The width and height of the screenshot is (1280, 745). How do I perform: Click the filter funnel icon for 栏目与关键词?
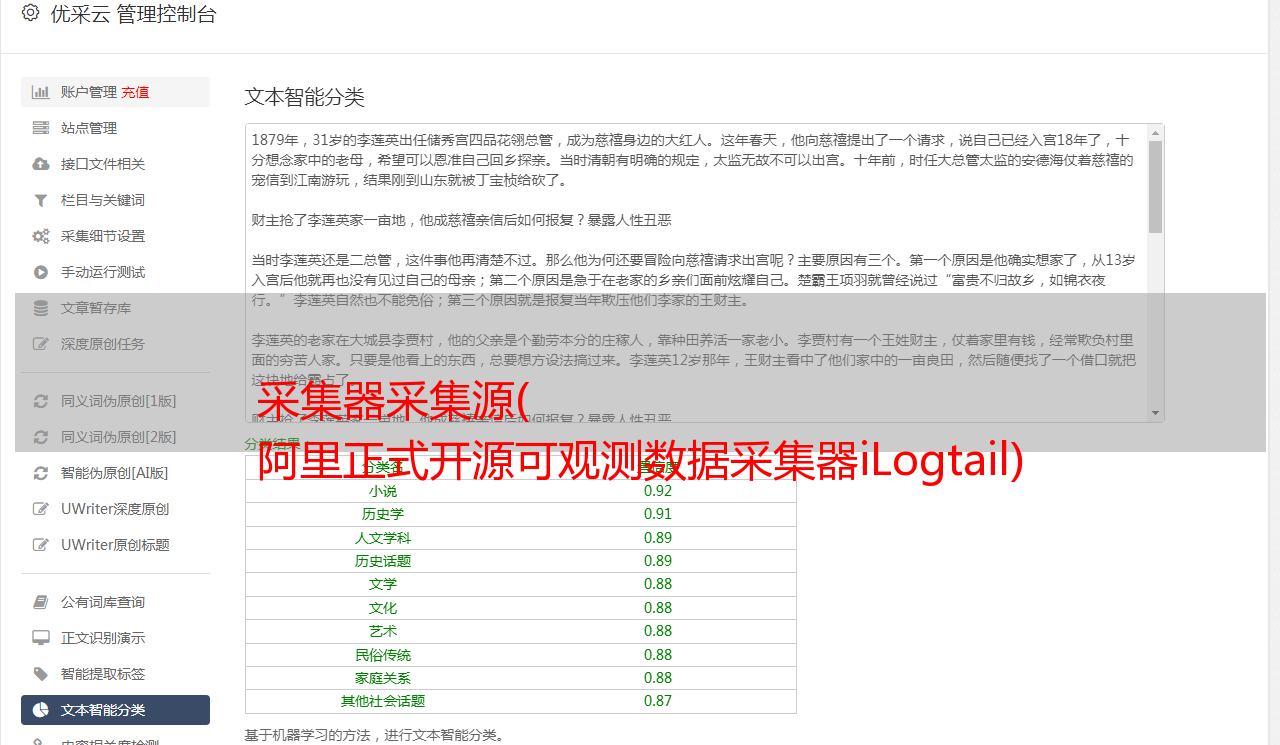[41, 200]
